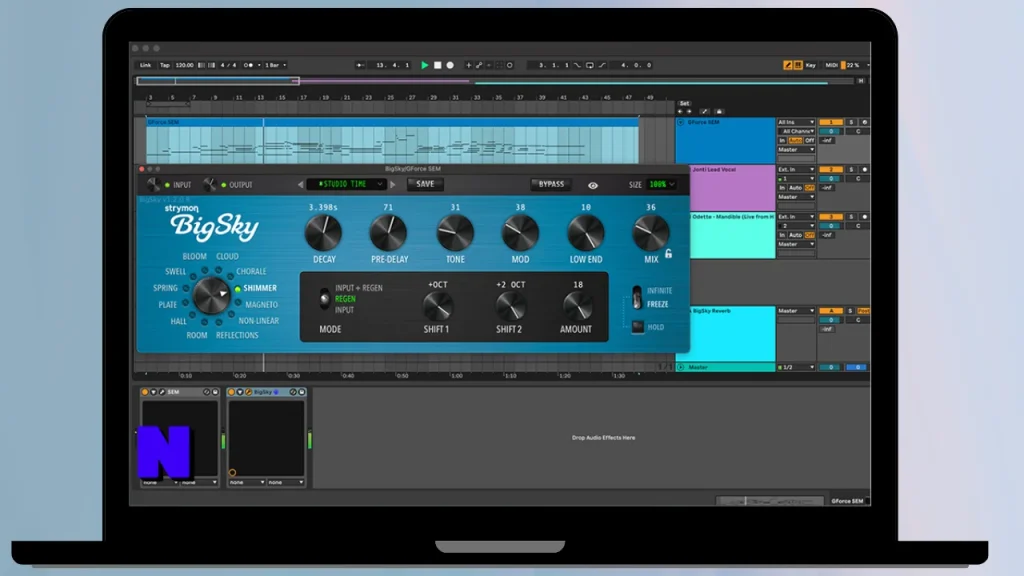Click the TONE knob
This screenshot has width=1024, height=576.
(x=455, y=232)
